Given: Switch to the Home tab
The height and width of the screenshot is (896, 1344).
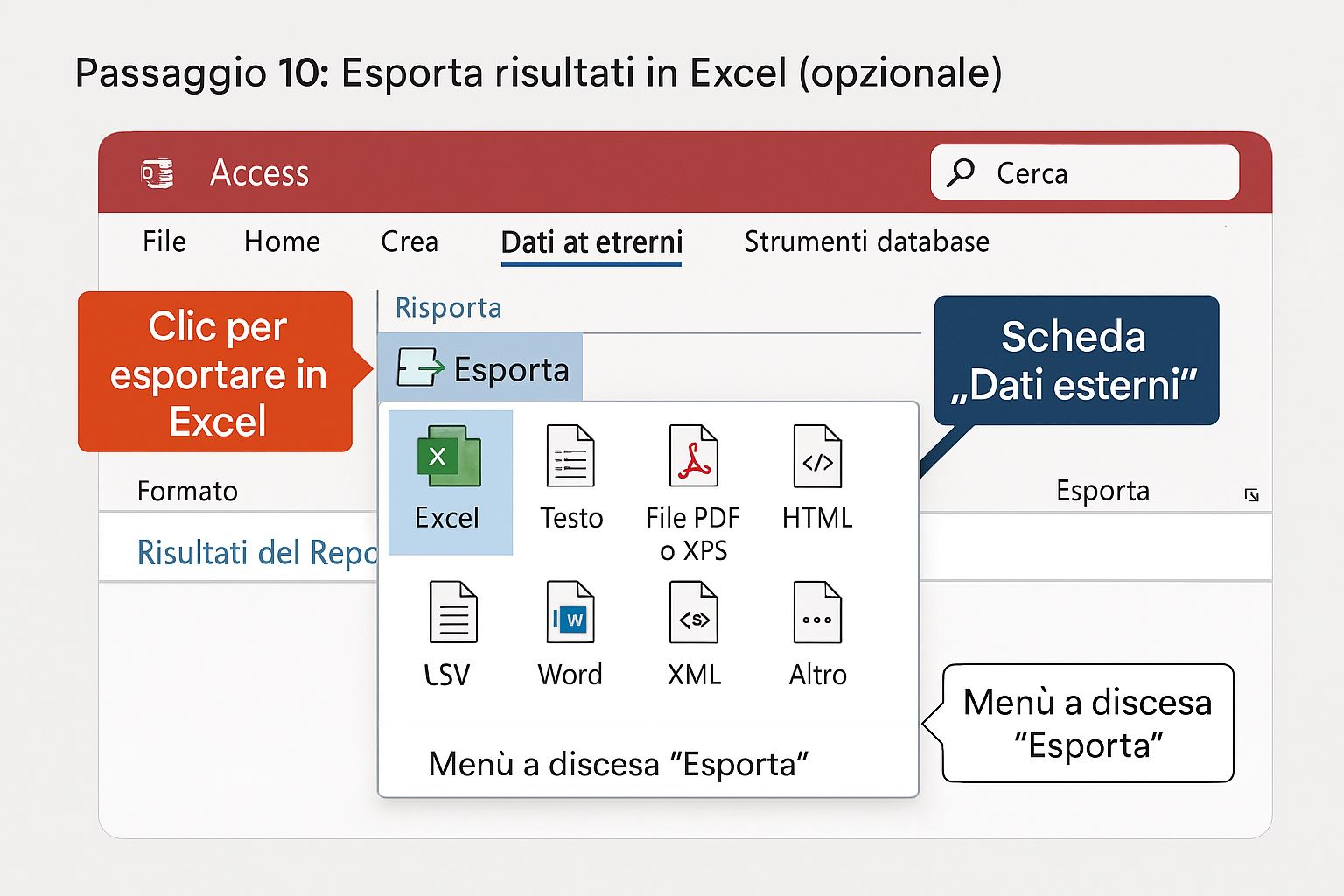Looking at the screenshot, I should click(x=282, y=241).
